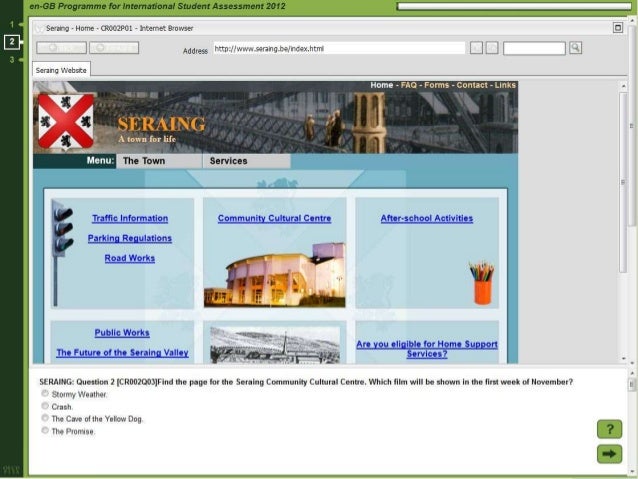Click the question panel scrollbar
638x479 pixels.
coord(631,385)
